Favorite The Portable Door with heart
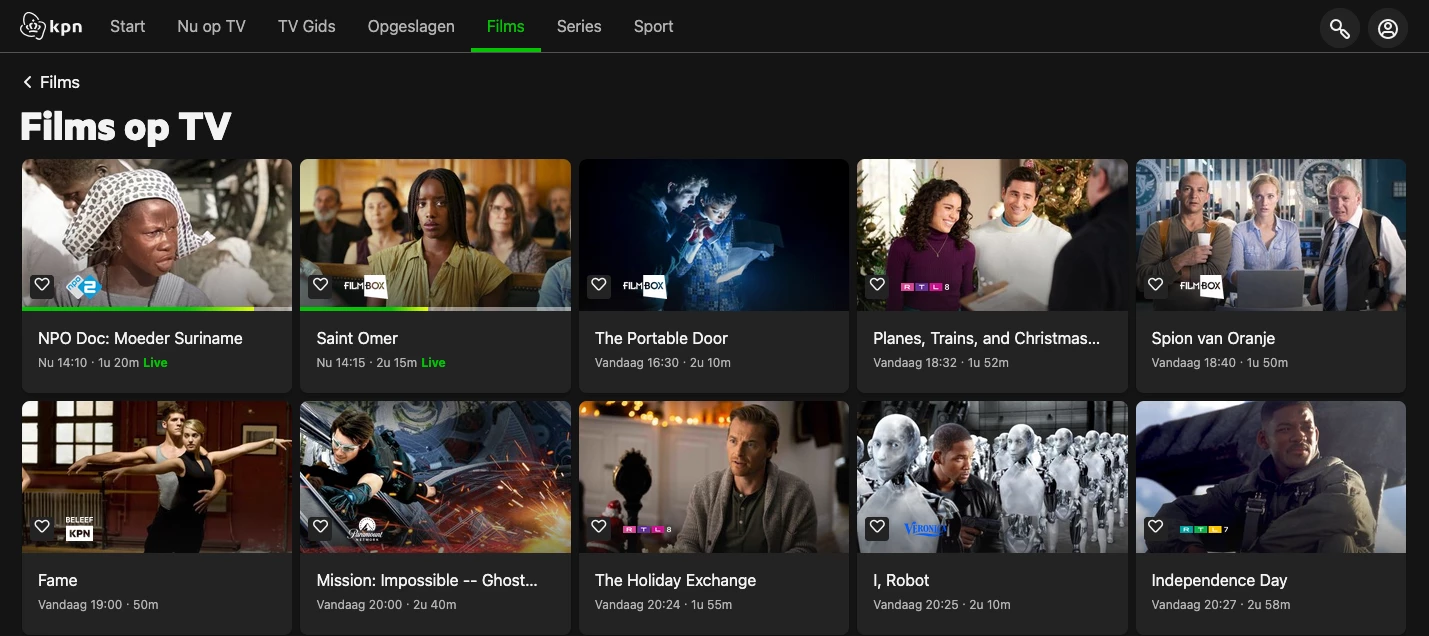This screenshot has height=636, width=1429. (x=599, y=285)
